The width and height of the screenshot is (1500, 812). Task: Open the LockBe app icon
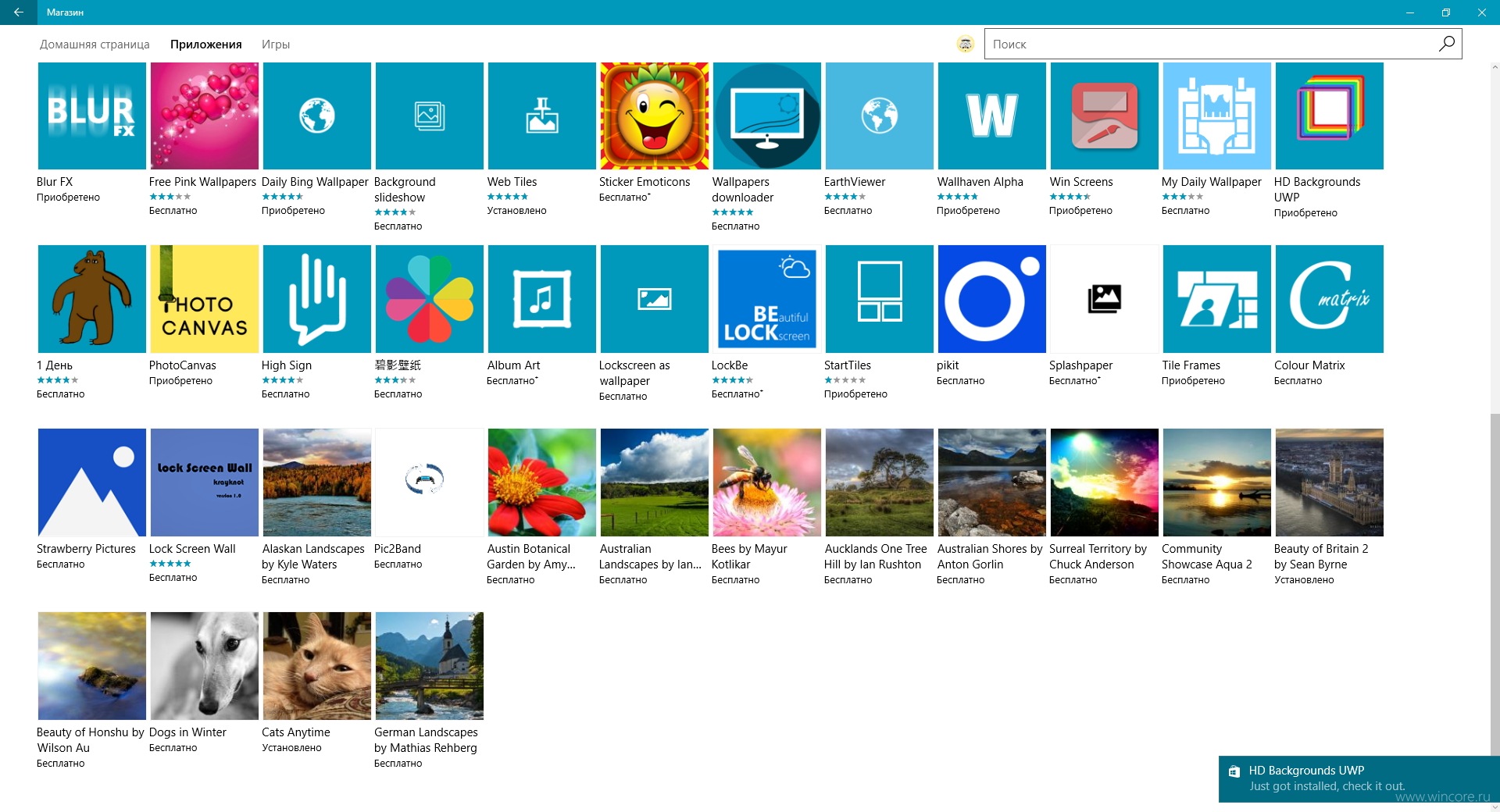[x=767, y=299]
